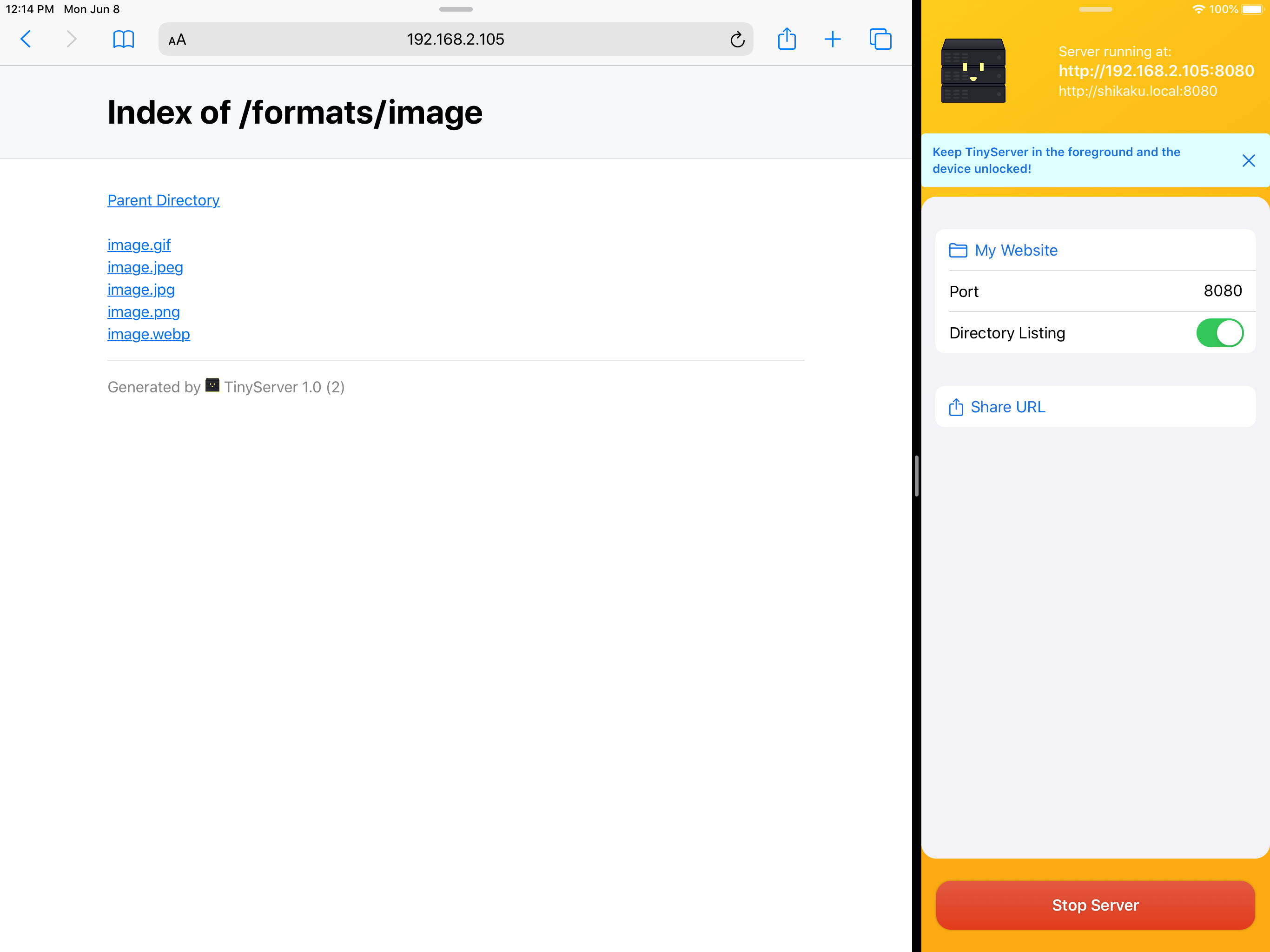Open AA reader text size menu
The width and height of the screenshot is (1270, 952).
tap(178, 40)
